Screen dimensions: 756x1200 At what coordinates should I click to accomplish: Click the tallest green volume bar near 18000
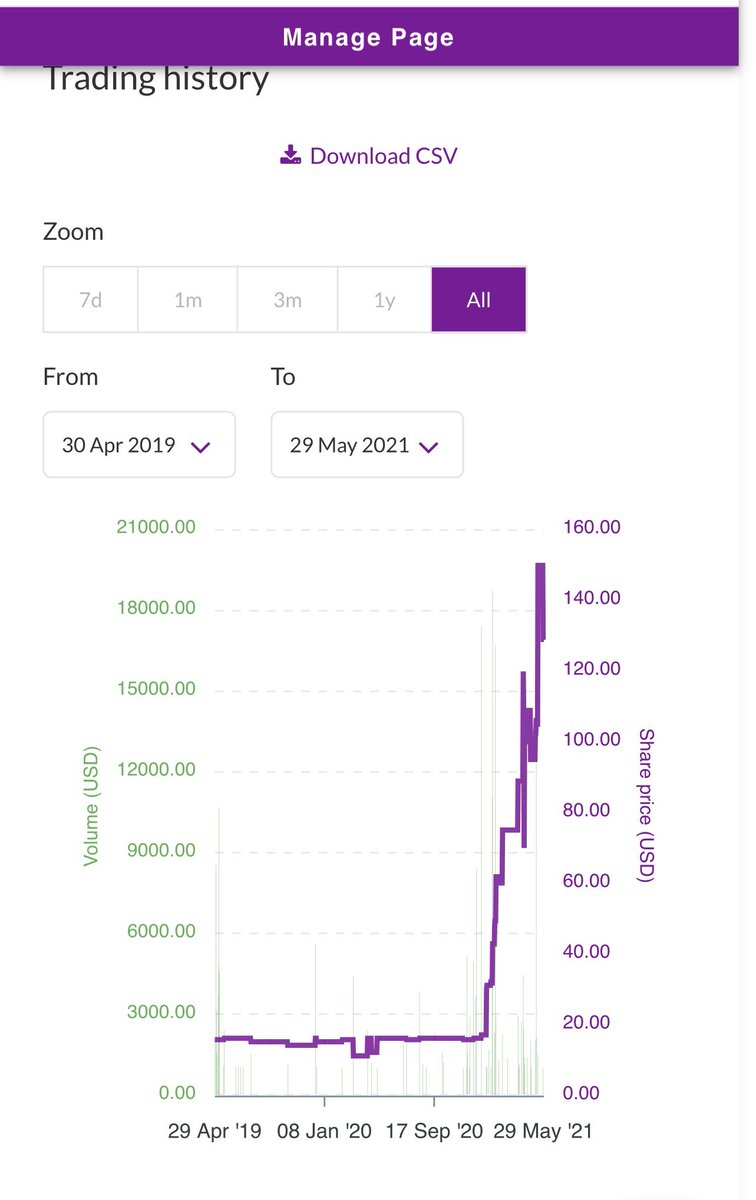point(493,842)
